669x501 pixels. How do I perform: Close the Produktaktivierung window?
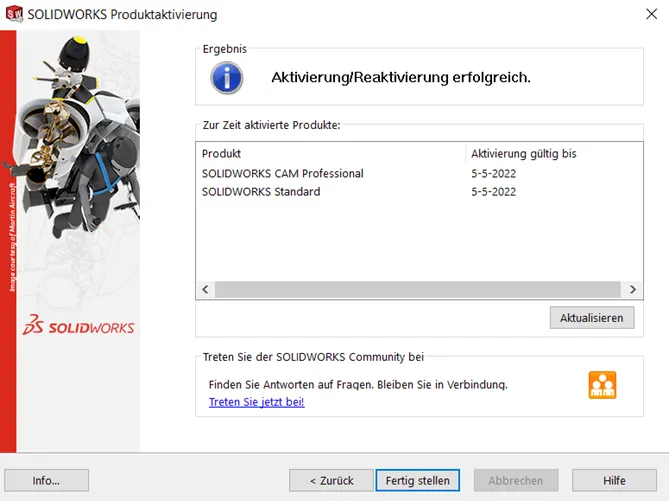coord(651,14)
